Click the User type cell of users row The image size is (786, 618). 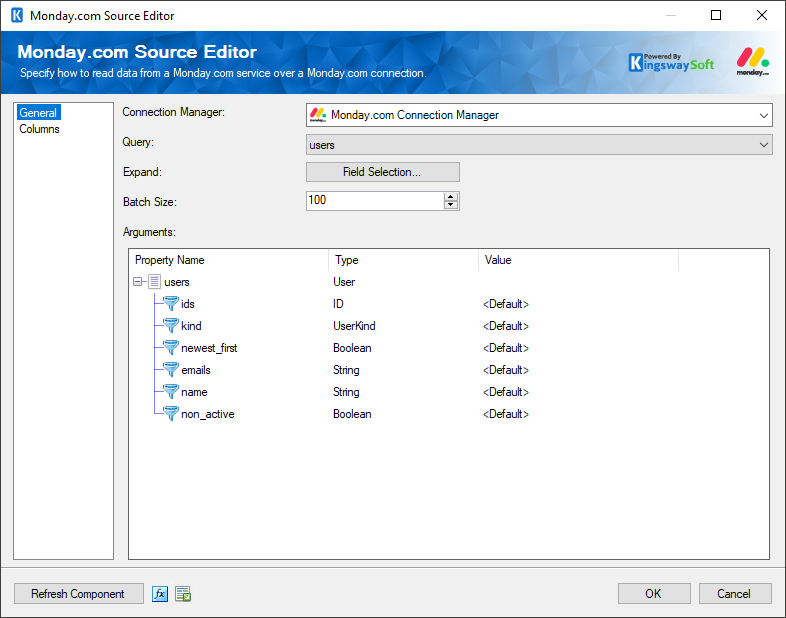(344, 282)
